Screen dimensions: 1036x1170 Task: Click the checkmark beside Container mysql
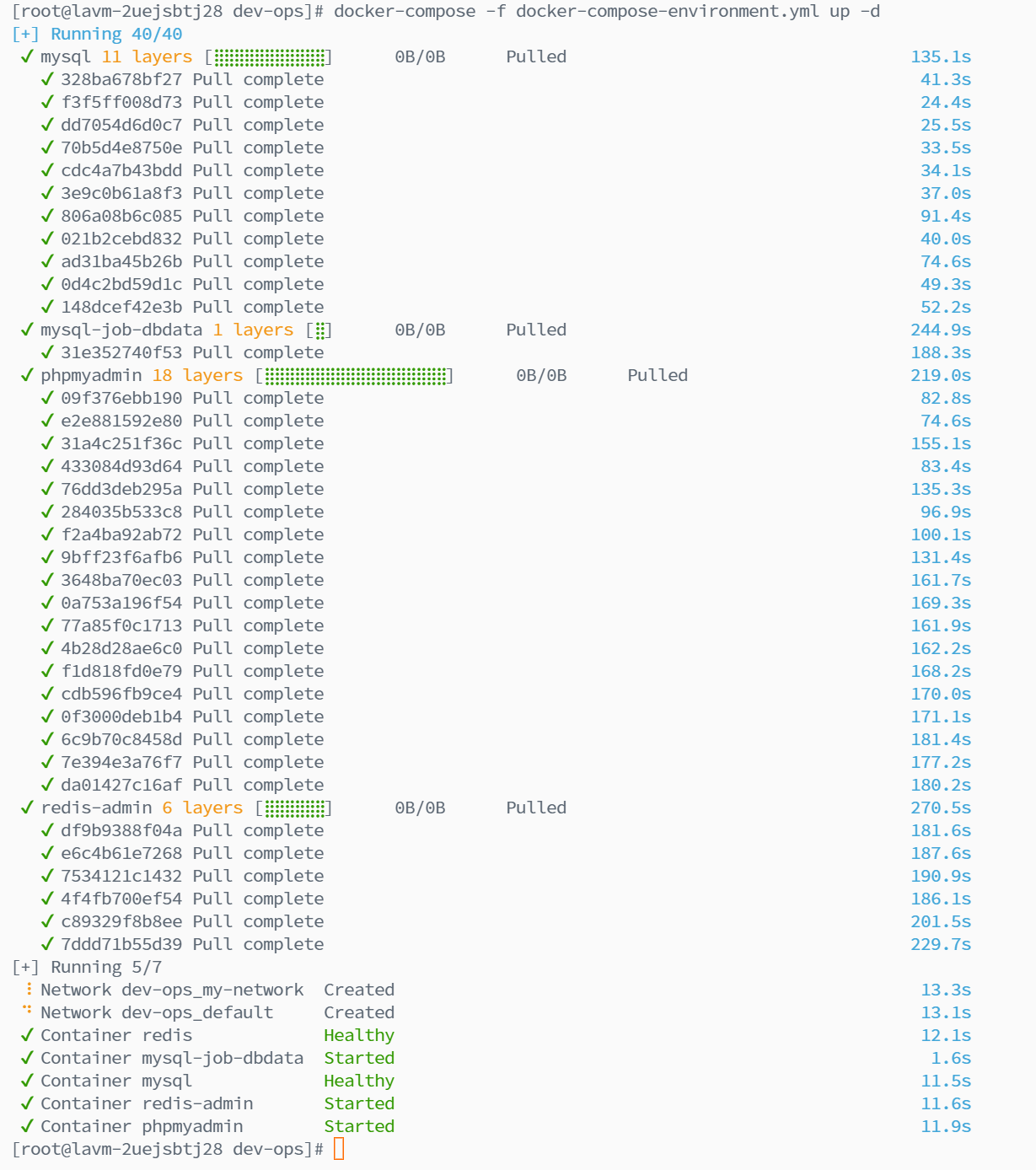coord(27,1081)
